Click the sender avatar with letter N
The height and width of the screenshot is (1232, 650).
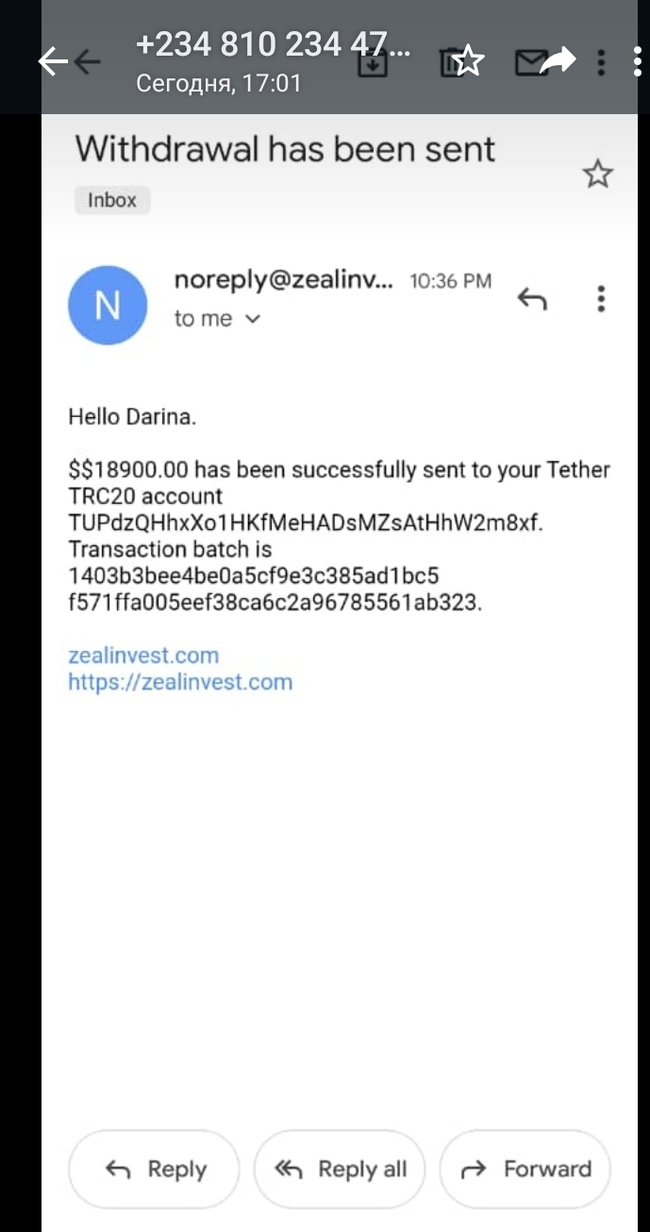[107, 305]
